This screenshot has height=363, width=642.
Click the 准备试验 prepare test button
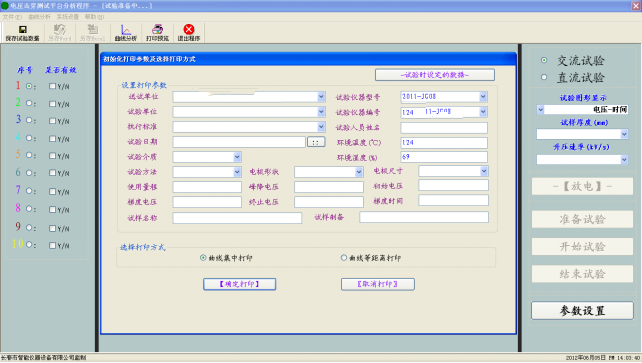[x=582, y=219]
